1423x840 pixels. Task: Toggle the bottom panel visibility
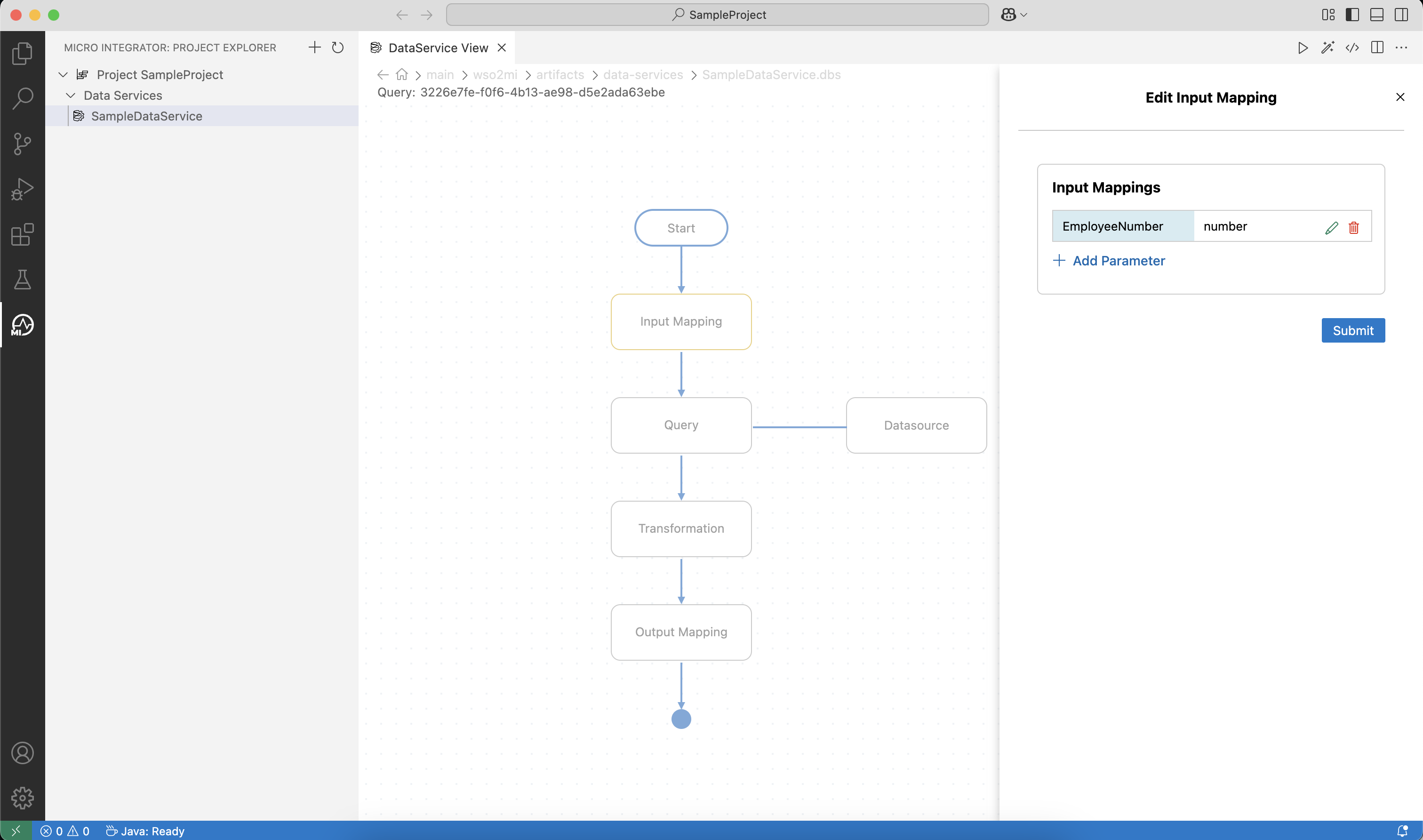tap(1376, 15)
